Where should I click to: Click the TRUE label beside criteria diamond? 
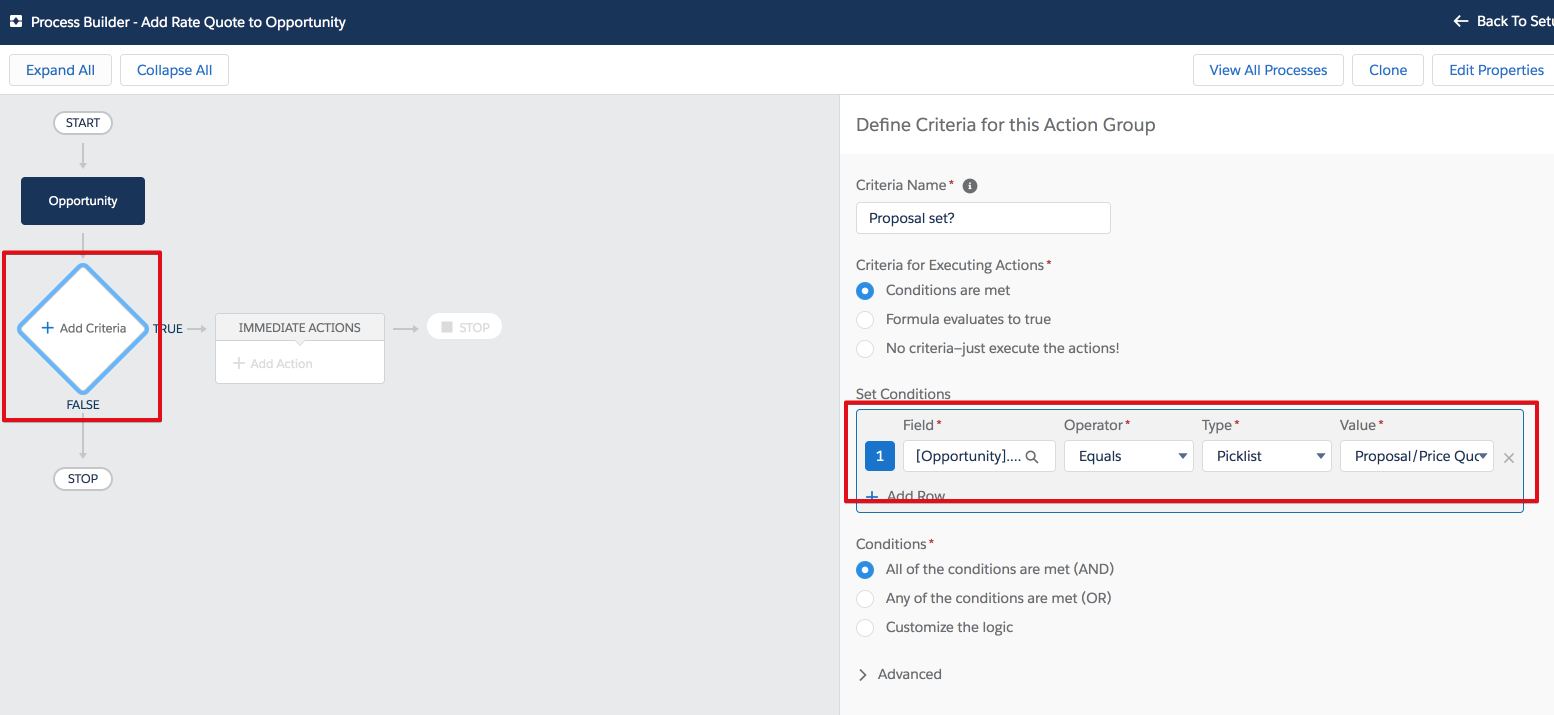(x=168, y=328)
